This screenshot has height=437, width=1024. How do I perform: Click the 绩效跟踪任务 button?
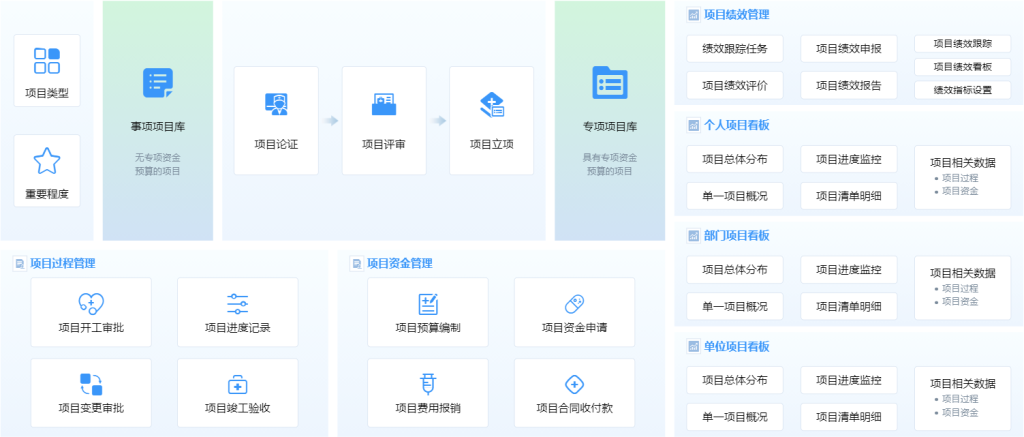pyautogui.click(x=735, y=48)
